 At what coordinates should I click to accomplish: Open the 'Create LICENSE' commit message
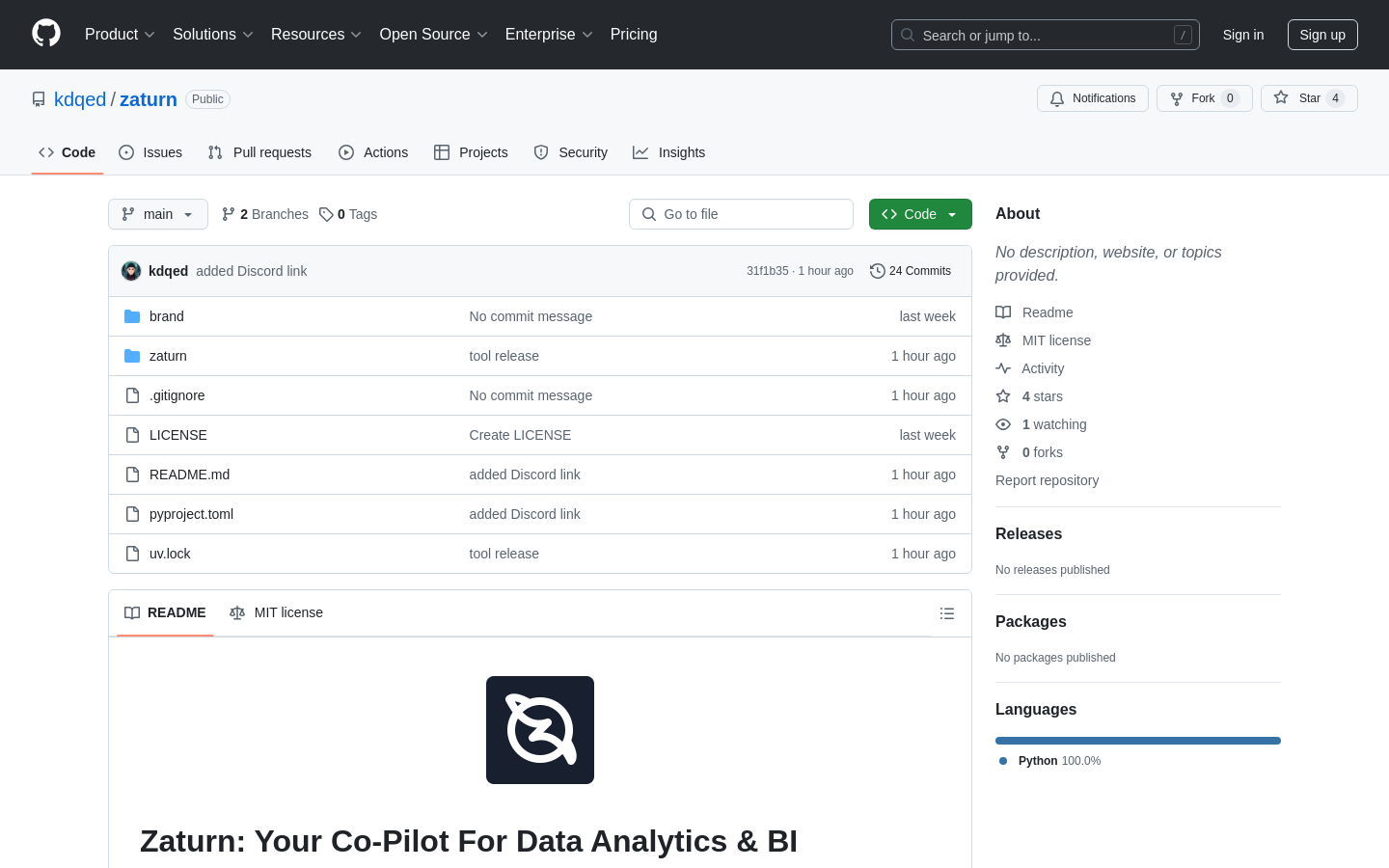coord(520,435)
